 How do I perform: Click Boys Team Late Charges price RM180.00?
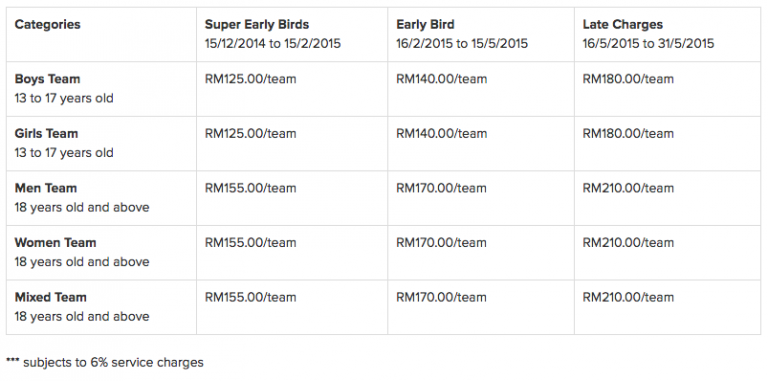point(628,79)
